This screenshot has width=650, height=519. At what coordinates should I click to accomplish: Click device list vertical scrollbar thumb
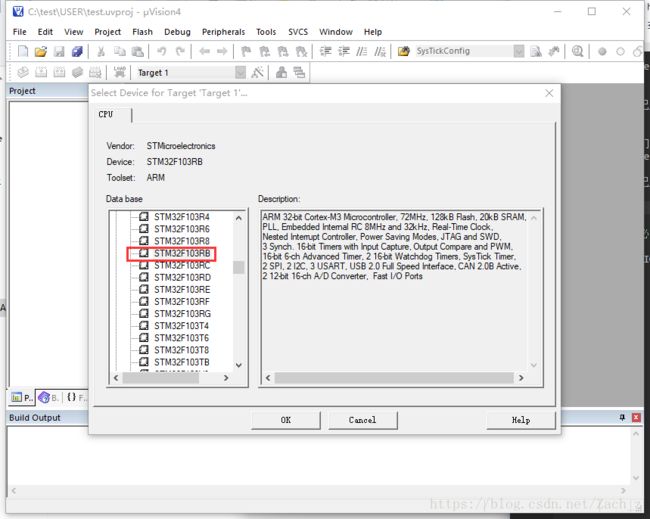tap(239, 267)
